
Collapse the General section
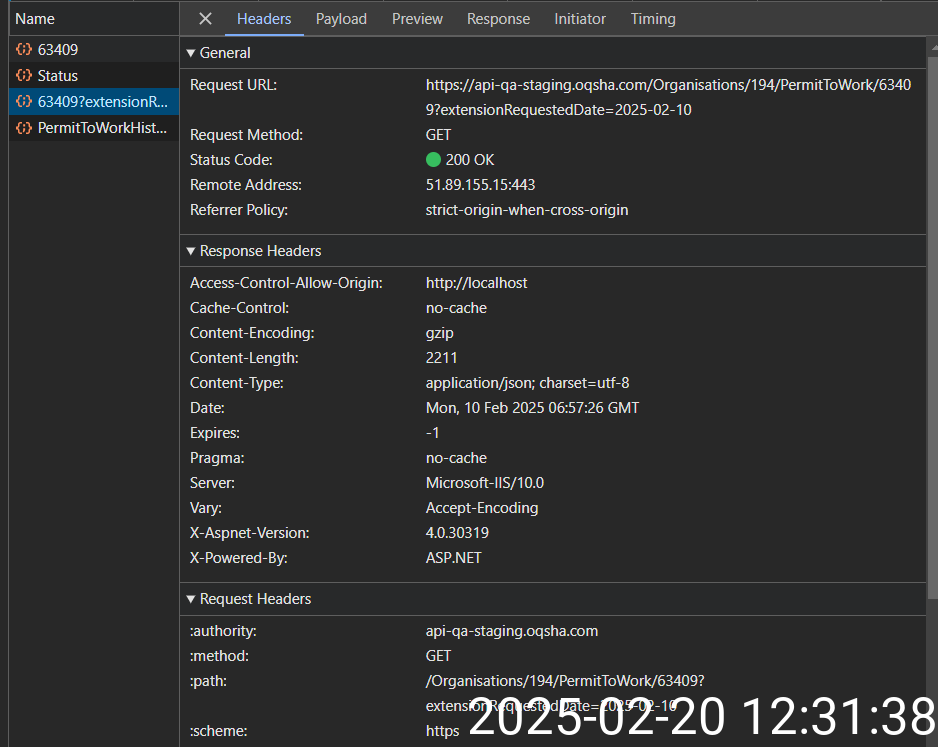(192, 53)
